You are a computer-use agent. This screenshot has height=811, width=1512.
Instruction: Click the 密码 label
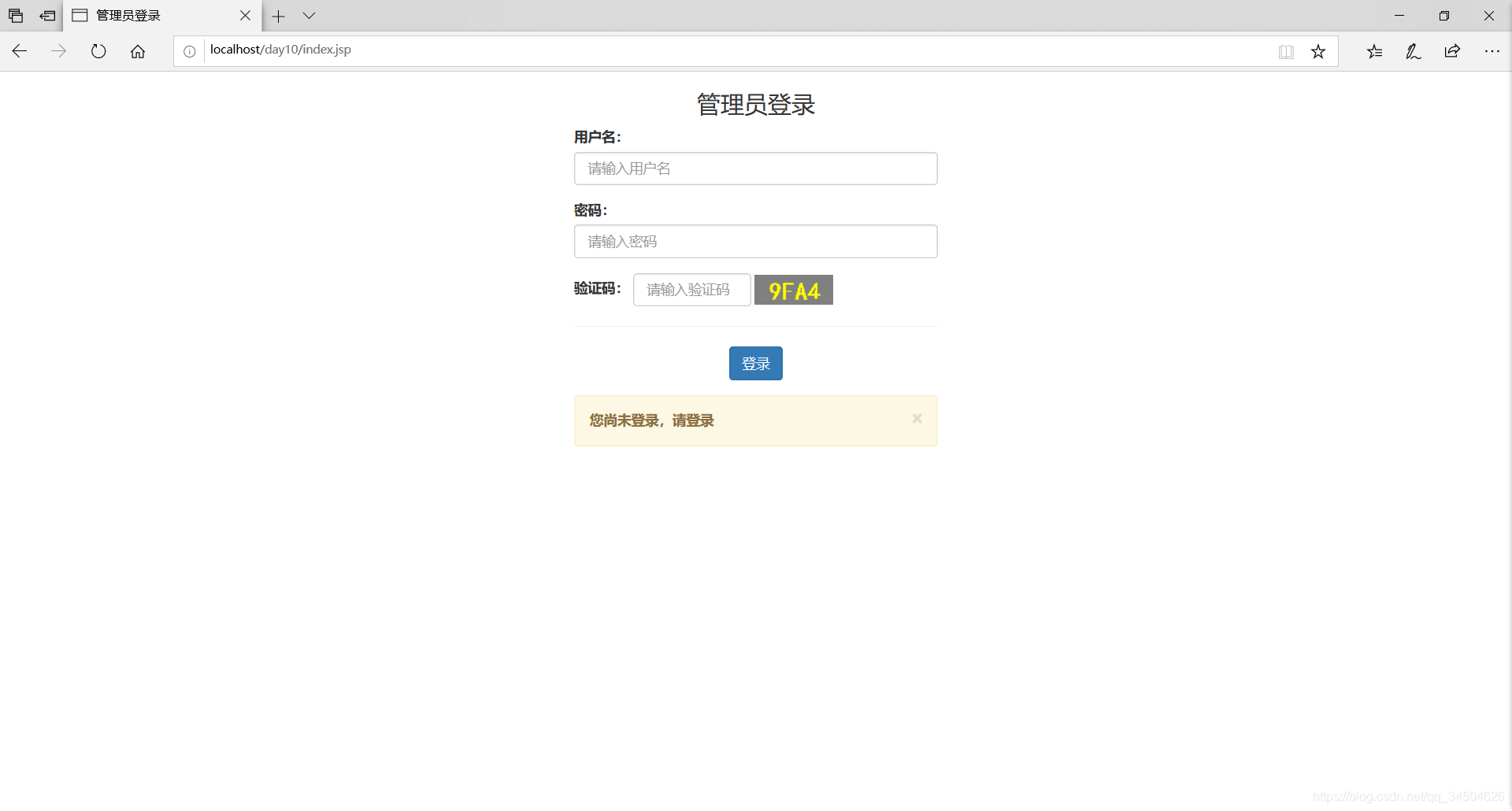(x=591, y=210)
